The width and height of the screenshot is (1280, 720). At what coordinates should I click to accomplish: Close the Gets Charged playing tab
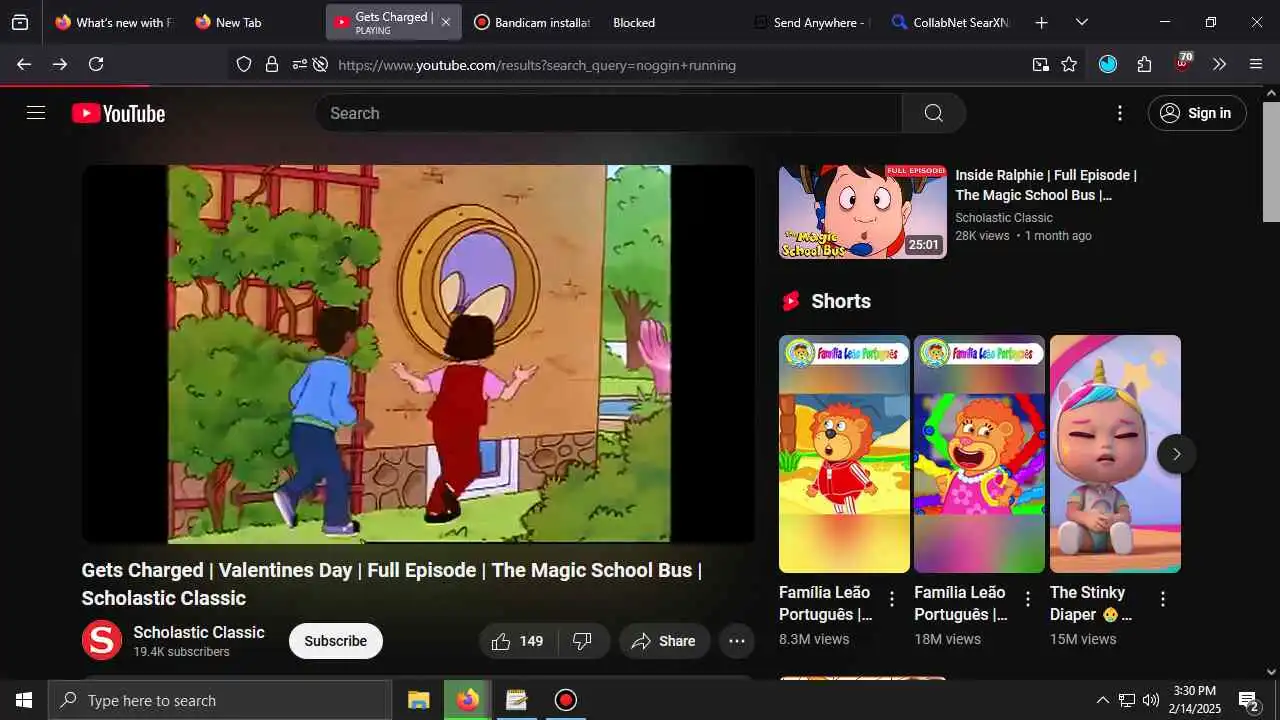coord(446,22)
